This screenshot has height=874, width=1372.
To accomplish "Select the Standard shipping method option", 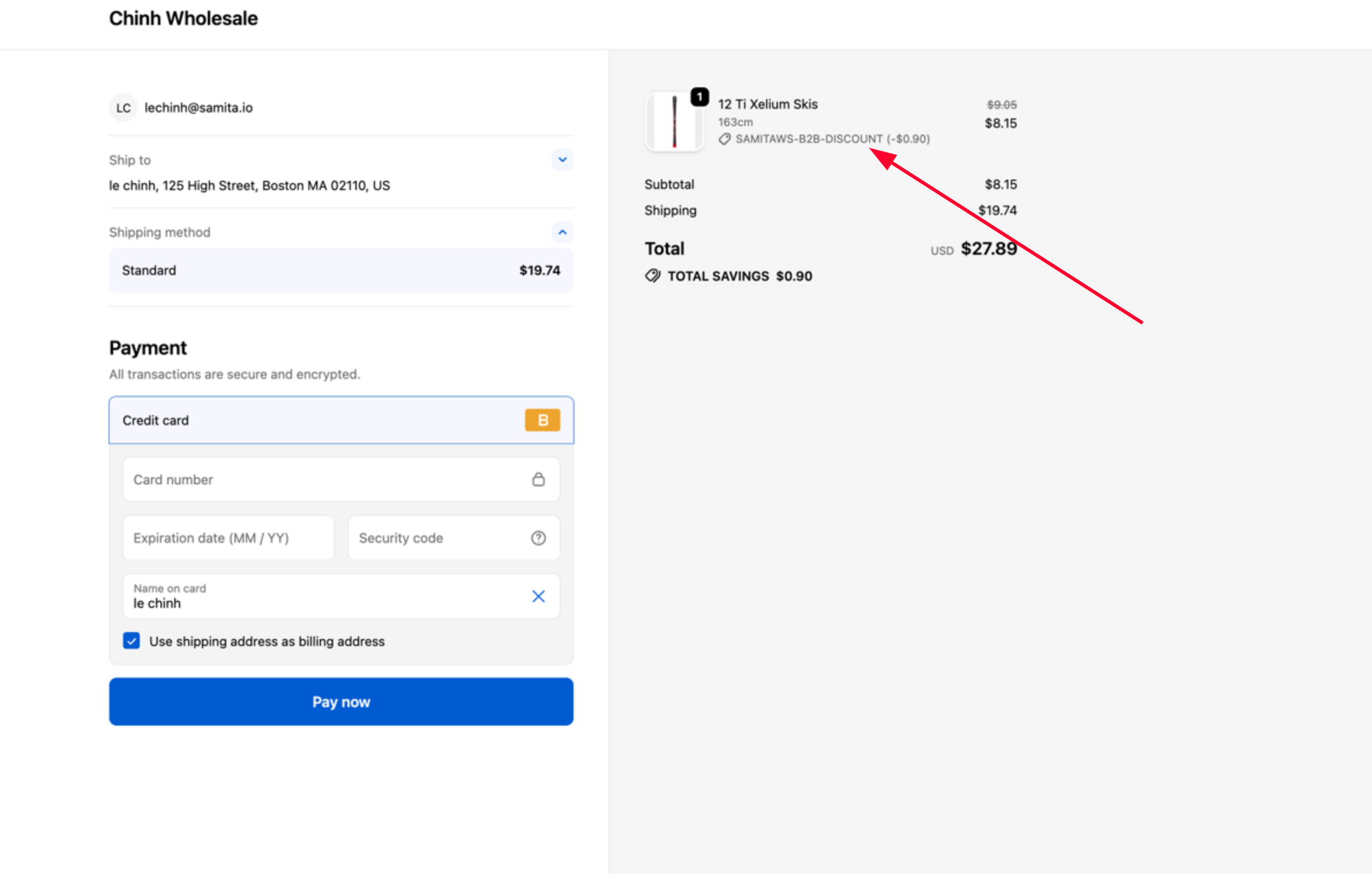I will click(x=340, y=270).
